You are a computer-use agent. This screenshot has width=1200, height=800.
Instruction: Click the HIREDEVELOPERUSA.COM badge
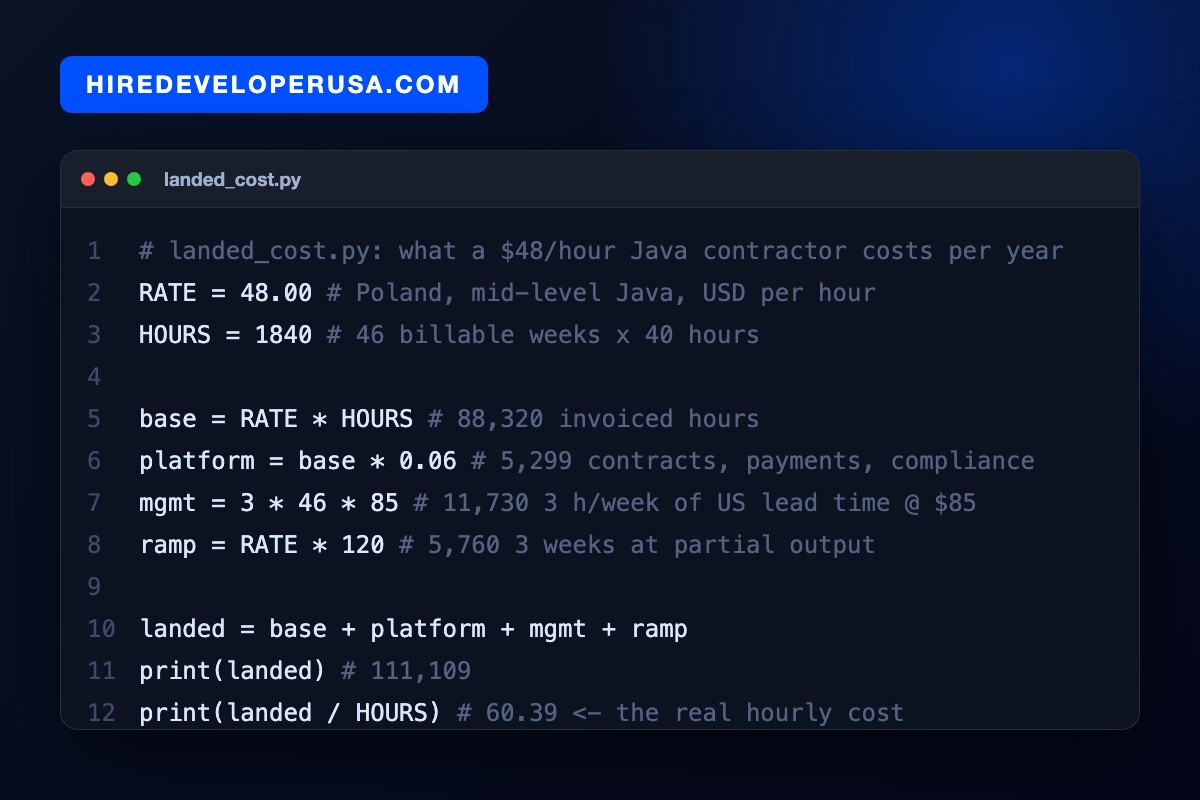pyautogui.click(x=274, y=84)
